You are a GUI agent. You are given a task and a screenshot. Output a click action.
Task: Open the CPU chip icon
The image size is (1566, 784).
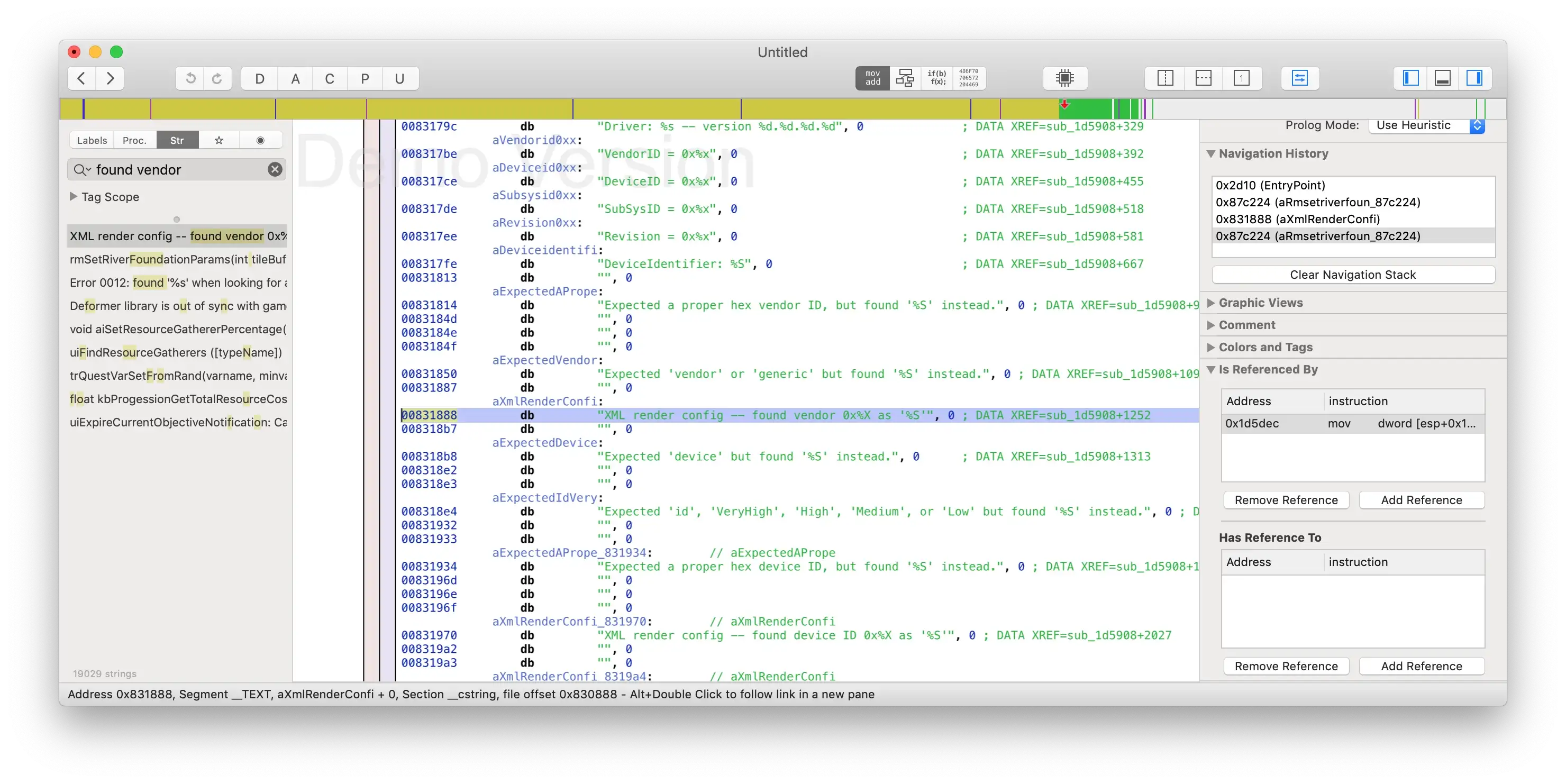[1064, 78]
